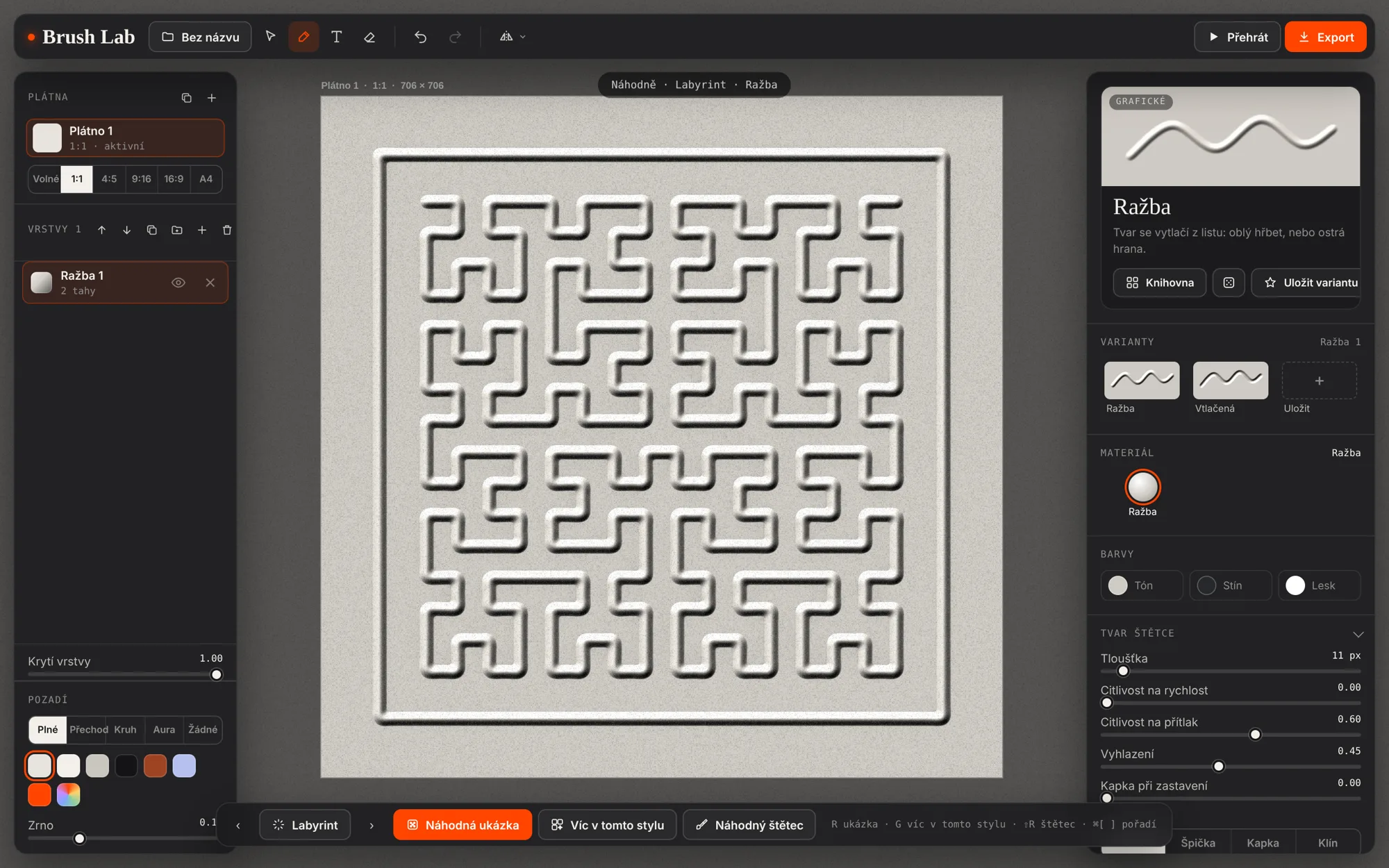Screen dimensions: 1389x868
Task: Select the pointer selection tool
Action: [x=270, y=37]
